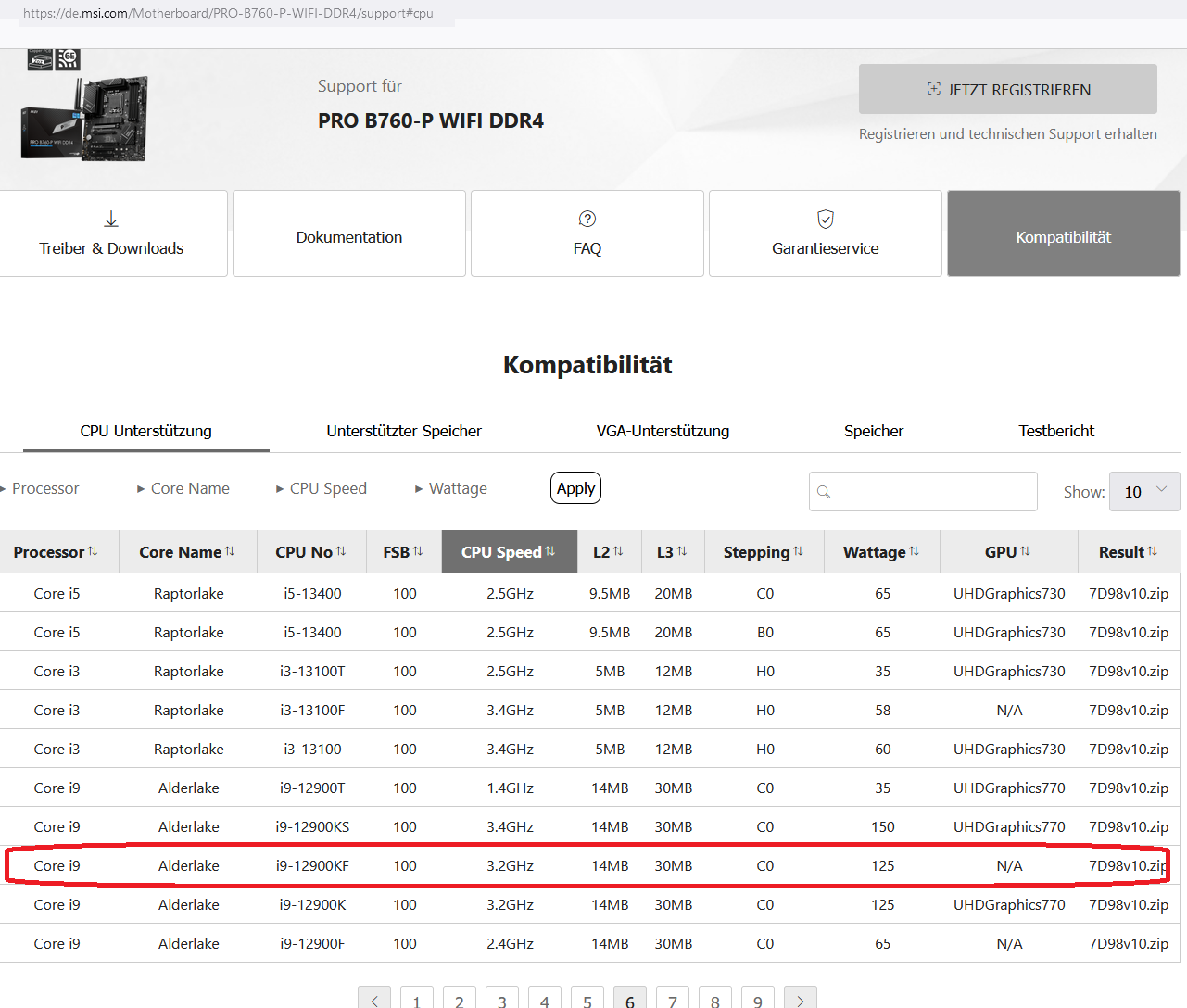Screen dimensions: 1187x1008
Task: Download 7D98v10.zip for i3-13100F
Action: point(1129,710)
